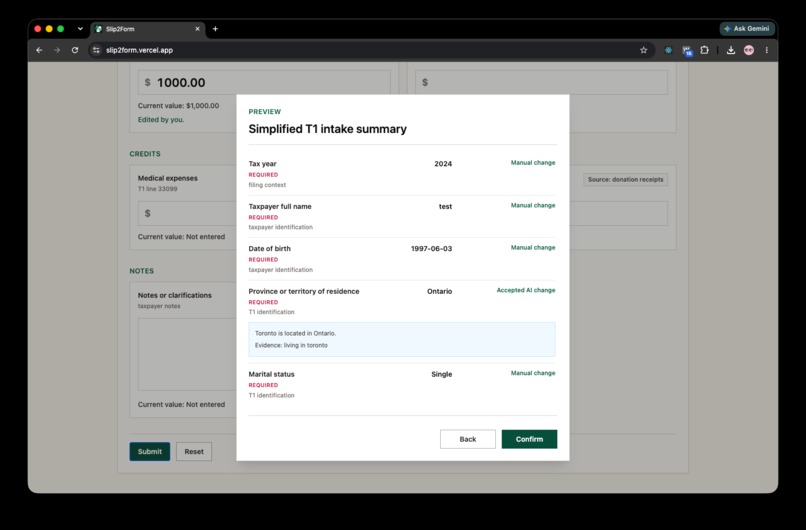
Task: Click the province value Ontario
Action: click(x=439, y=291)
